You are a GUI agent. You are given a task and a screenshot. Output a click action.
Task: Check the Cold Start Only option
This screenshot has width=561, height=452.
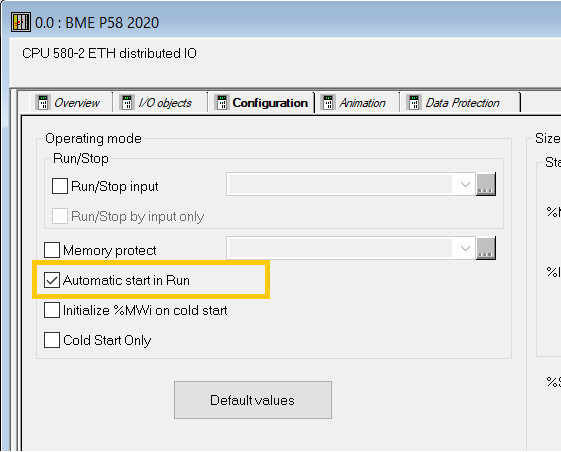tap(52, 340)
